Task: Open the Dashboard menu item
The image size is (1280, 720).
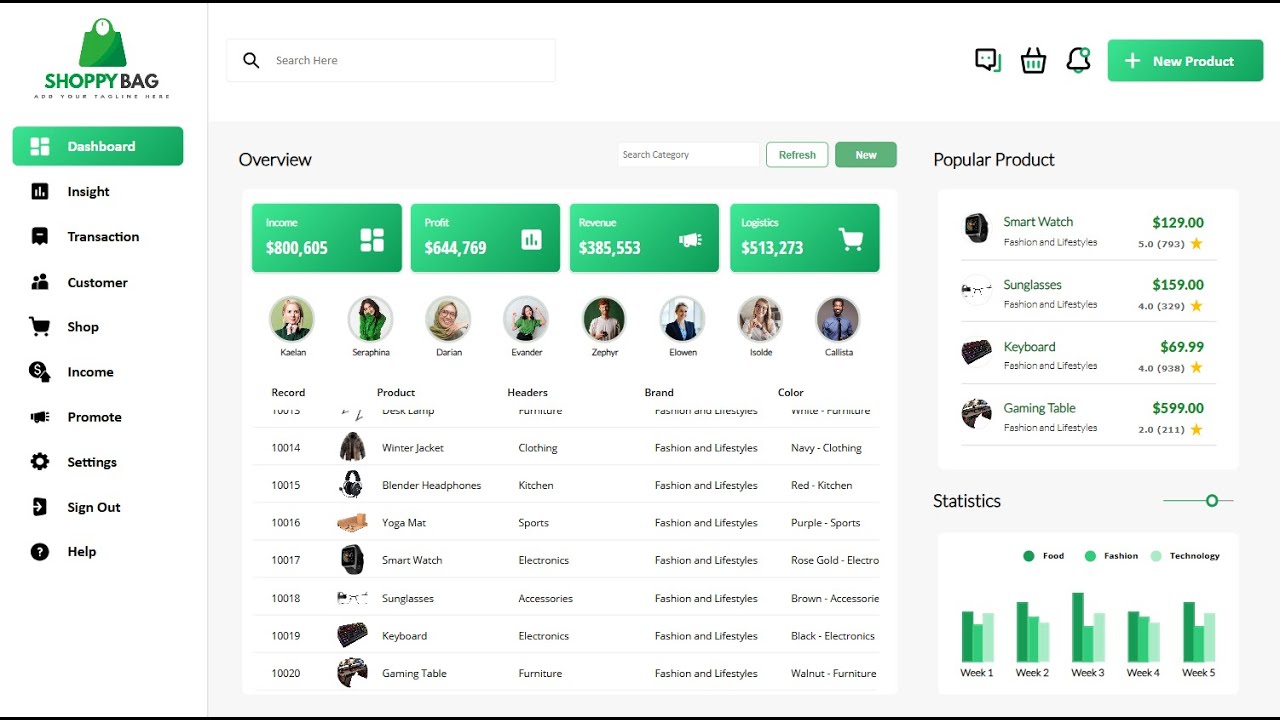Action: click(98, 146)
